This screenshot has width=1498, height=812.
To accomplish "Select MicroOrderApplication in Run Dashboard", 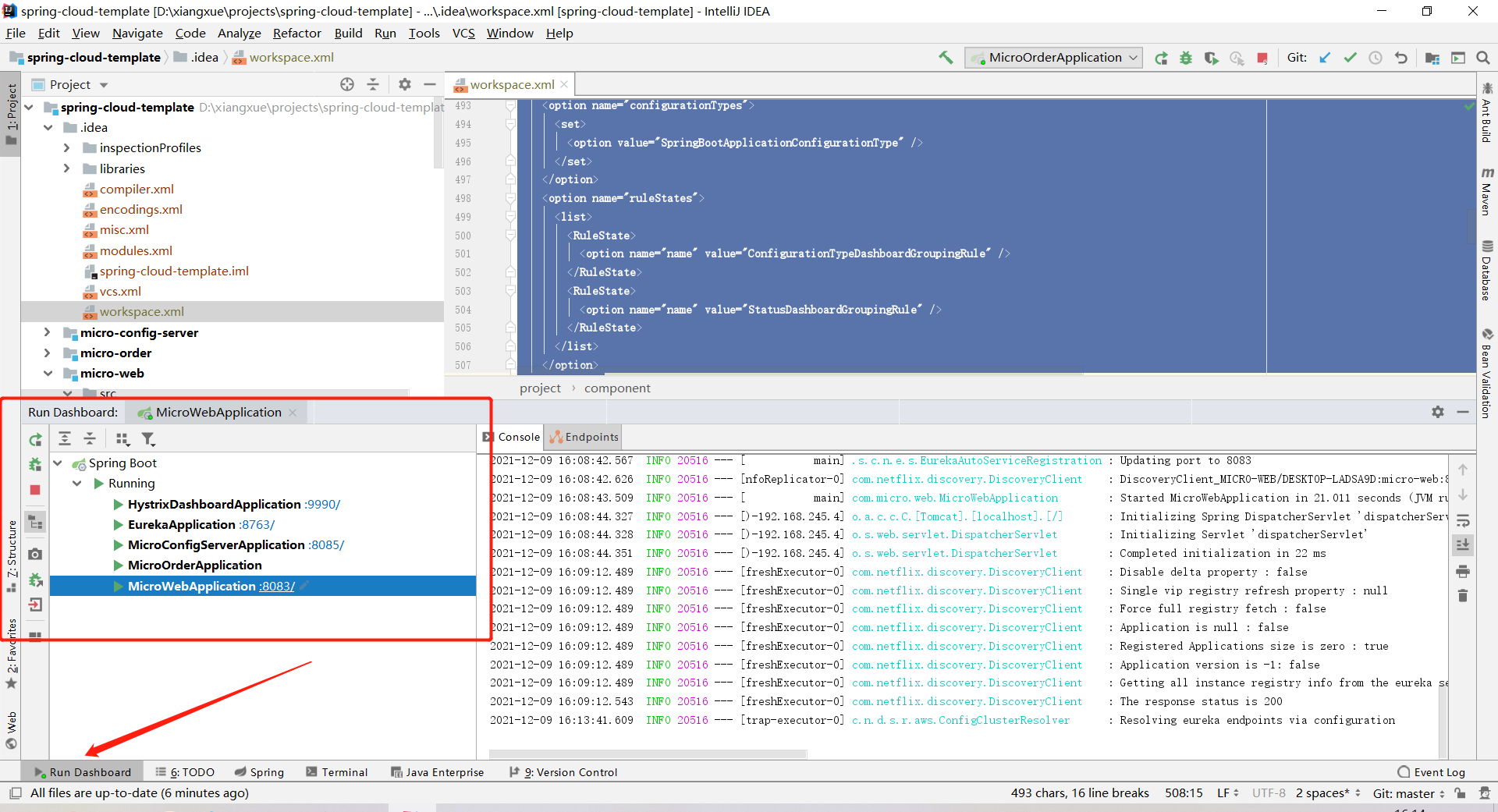I will click(195, 566).
